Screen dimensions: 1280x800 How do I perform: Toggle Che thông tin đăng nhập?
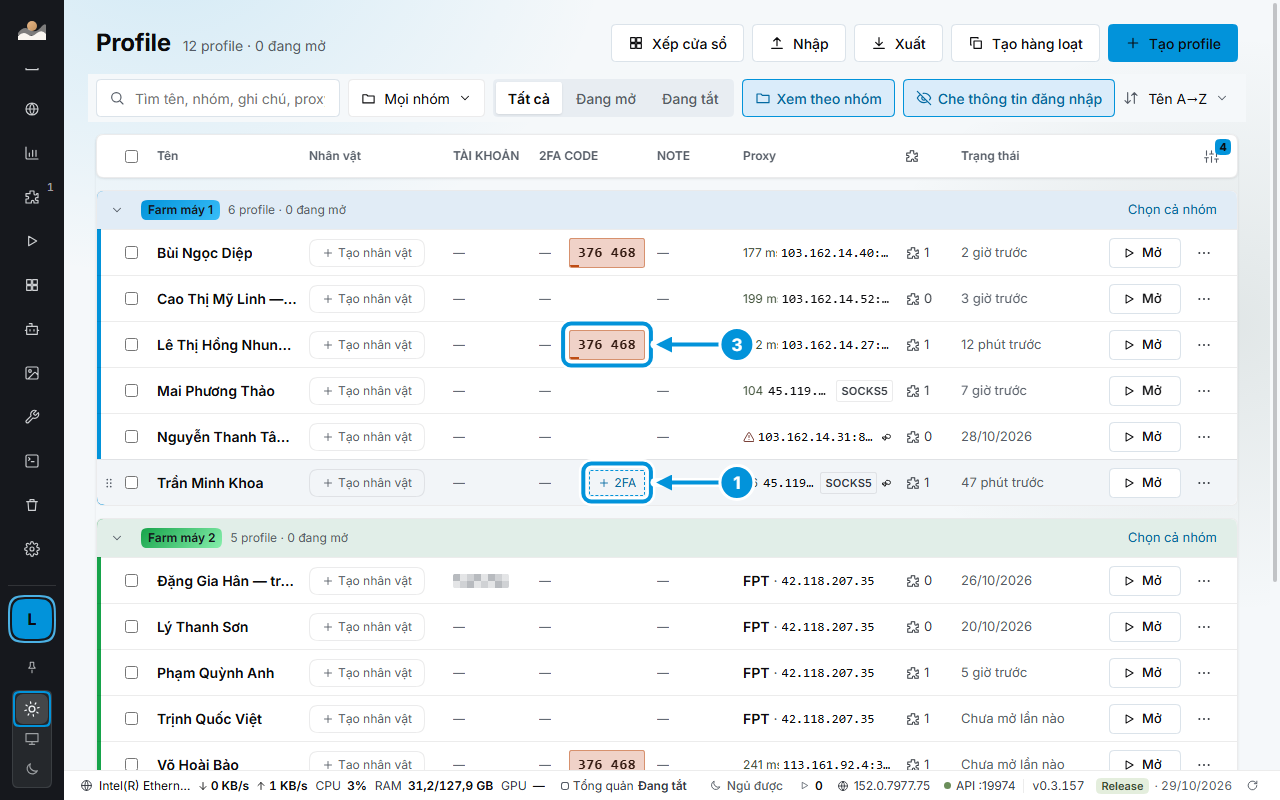(x=1009, y=99)
